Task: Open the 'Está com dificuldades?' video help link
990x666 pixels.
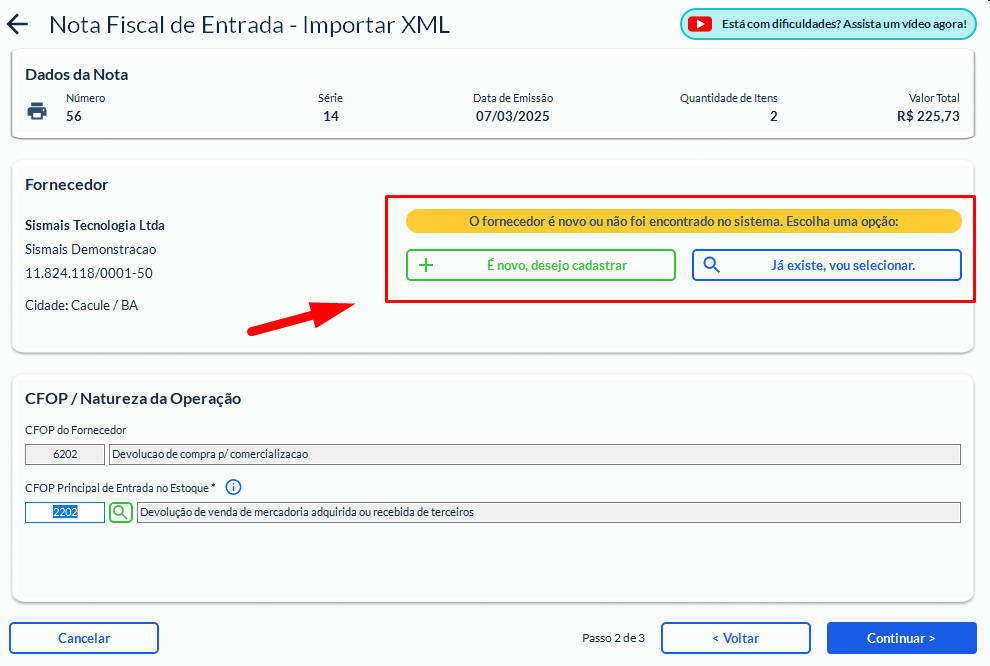Action: click(843, 24)
